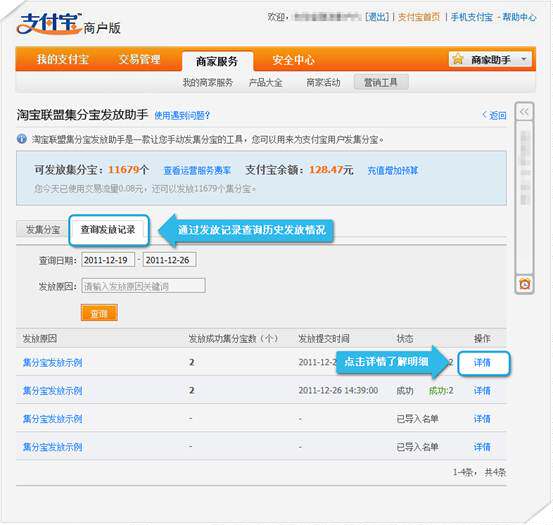The image size is (553, 525).
Task: Open 产品大全 submenu item
Action: (x=265, y=83)
